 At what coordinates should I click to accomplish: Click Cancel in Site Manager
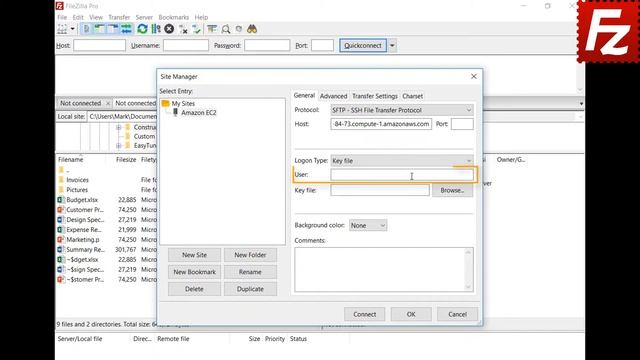(x=458, y=314)
